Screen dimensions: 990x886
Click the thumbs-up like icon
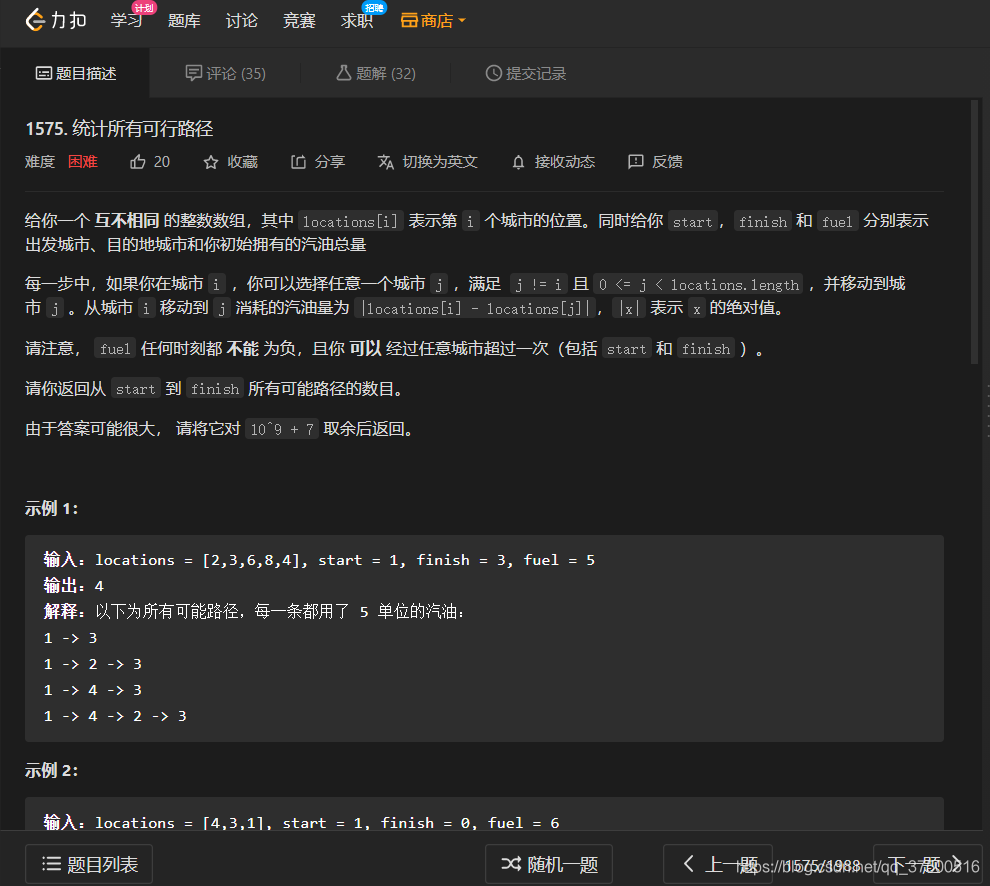click(138, 162)
